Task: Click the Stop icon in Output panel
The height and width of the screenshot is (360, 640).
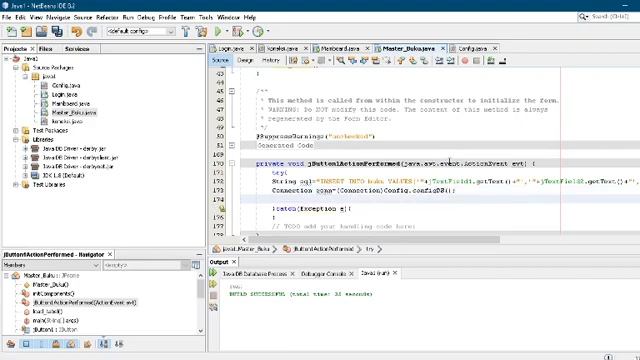Action: tap(213, 296)
